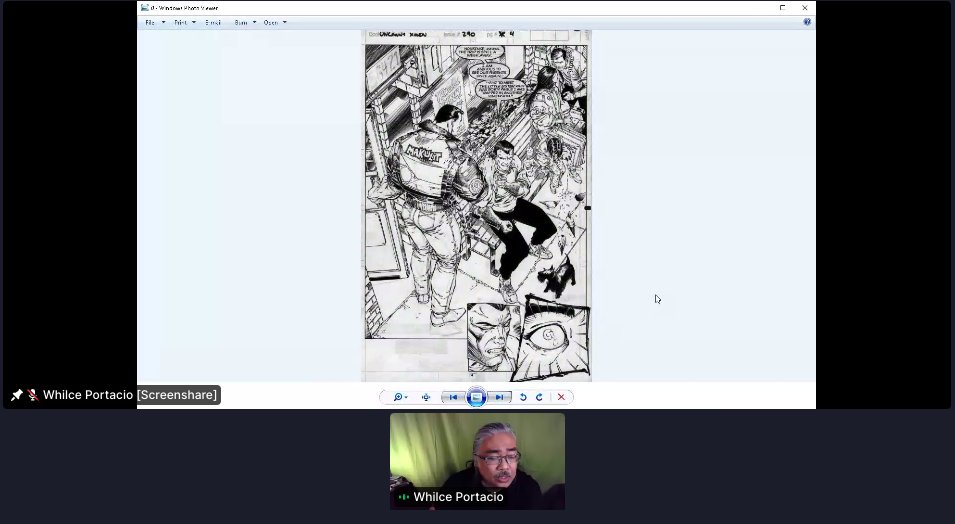Delete the image with the red X
Viewport: 955px width, 524px height.
click(x=561, y=397)
